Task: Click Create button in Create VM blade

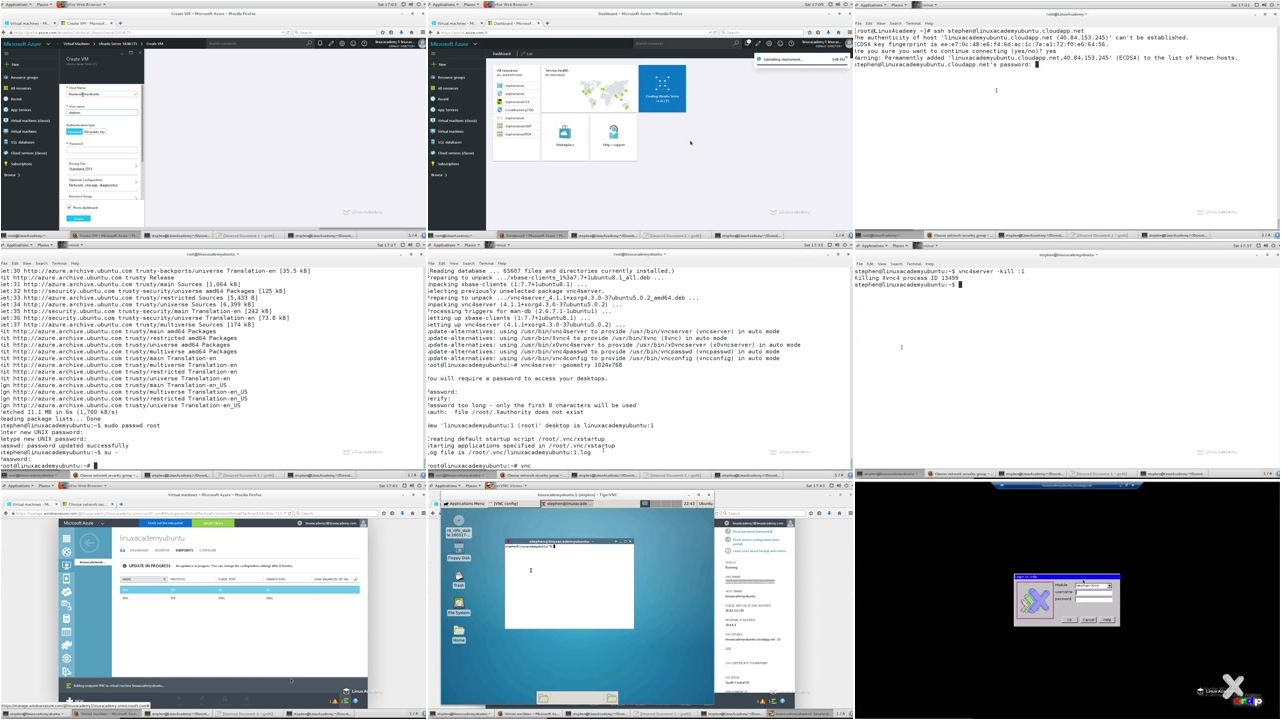Action: (x=78, y=218)
